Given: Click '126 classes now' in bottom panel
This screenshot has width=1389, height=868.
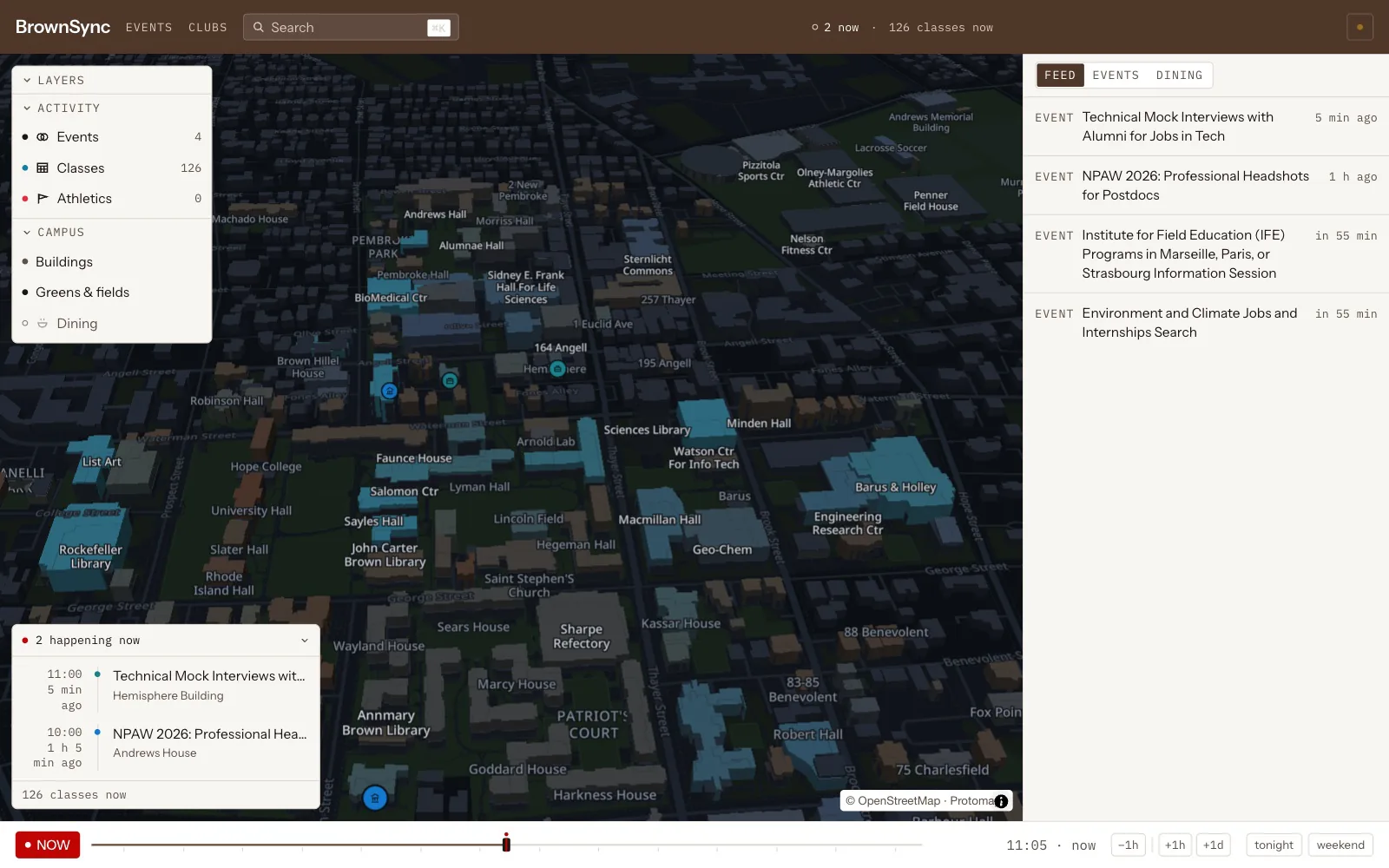Looking at the screenshot, I should pyautogui.click(x=74, y=795).
